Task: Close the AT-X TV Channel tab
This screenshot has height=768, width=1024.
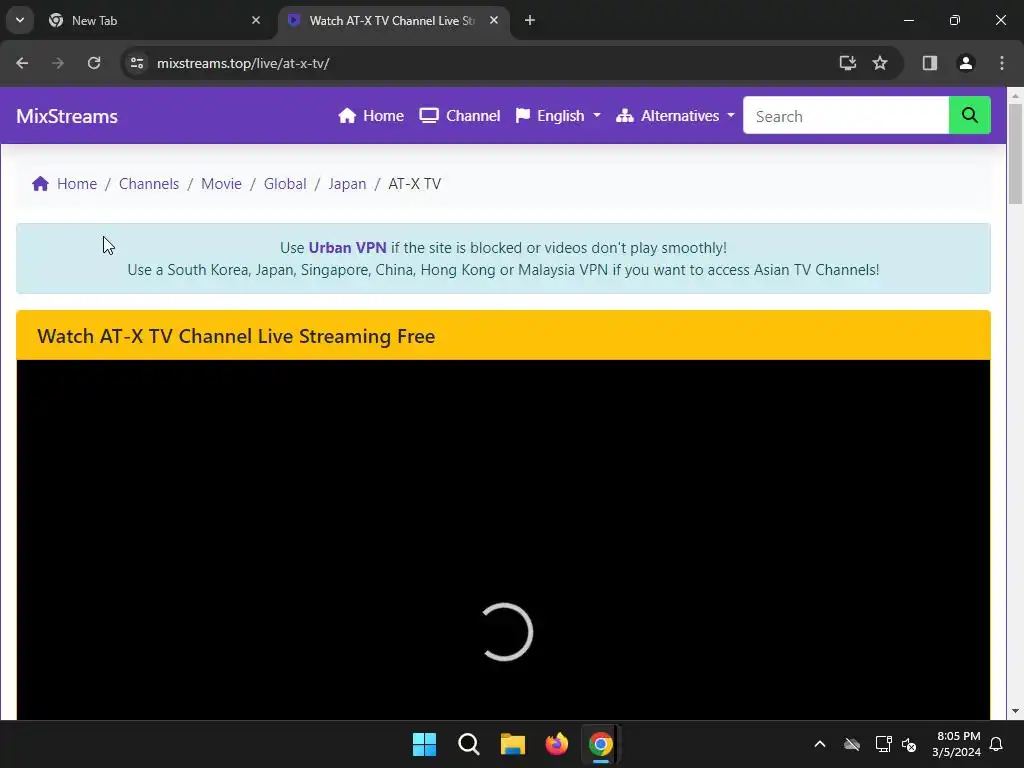Action: pos(494,21)
